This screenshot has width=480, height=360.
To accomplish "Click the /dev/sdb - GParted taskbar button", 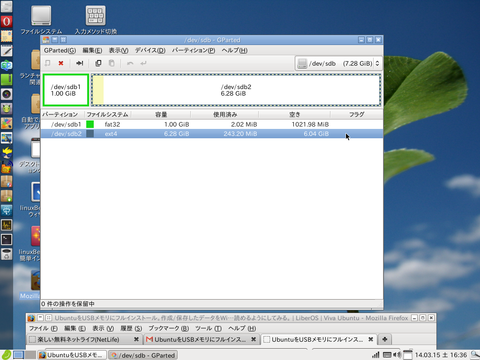I will click(x=143, y=355).
